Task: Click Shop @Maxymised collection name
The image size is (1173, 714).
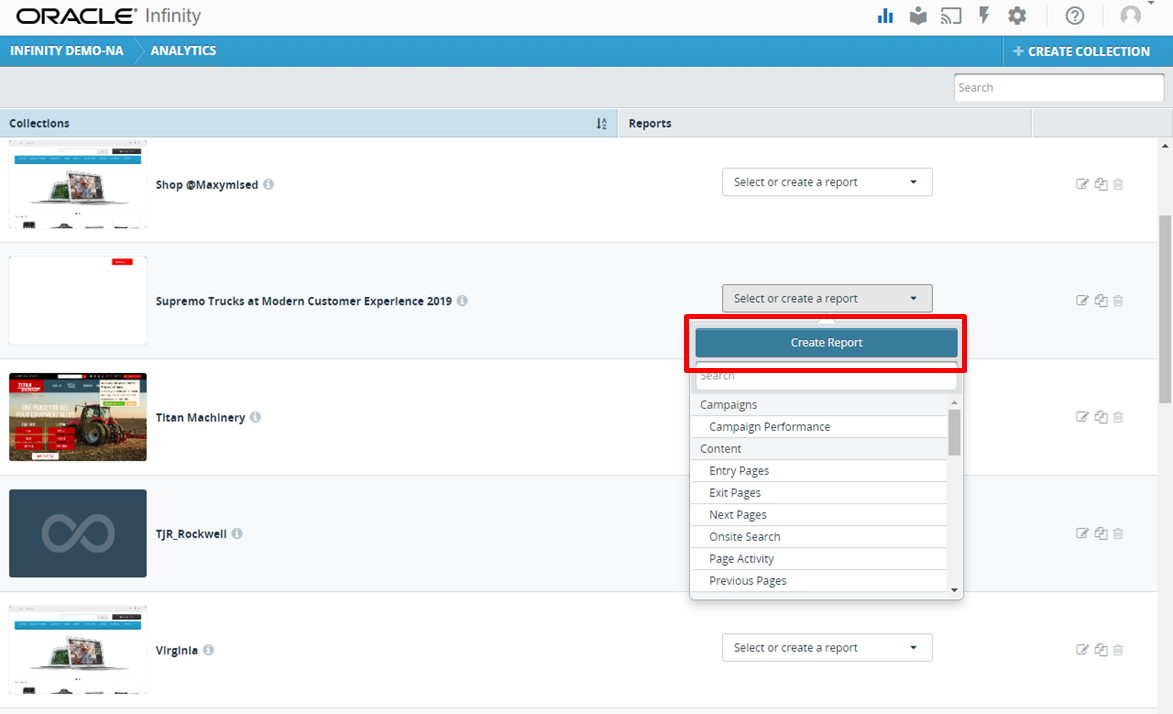Action: coord(206,185)
